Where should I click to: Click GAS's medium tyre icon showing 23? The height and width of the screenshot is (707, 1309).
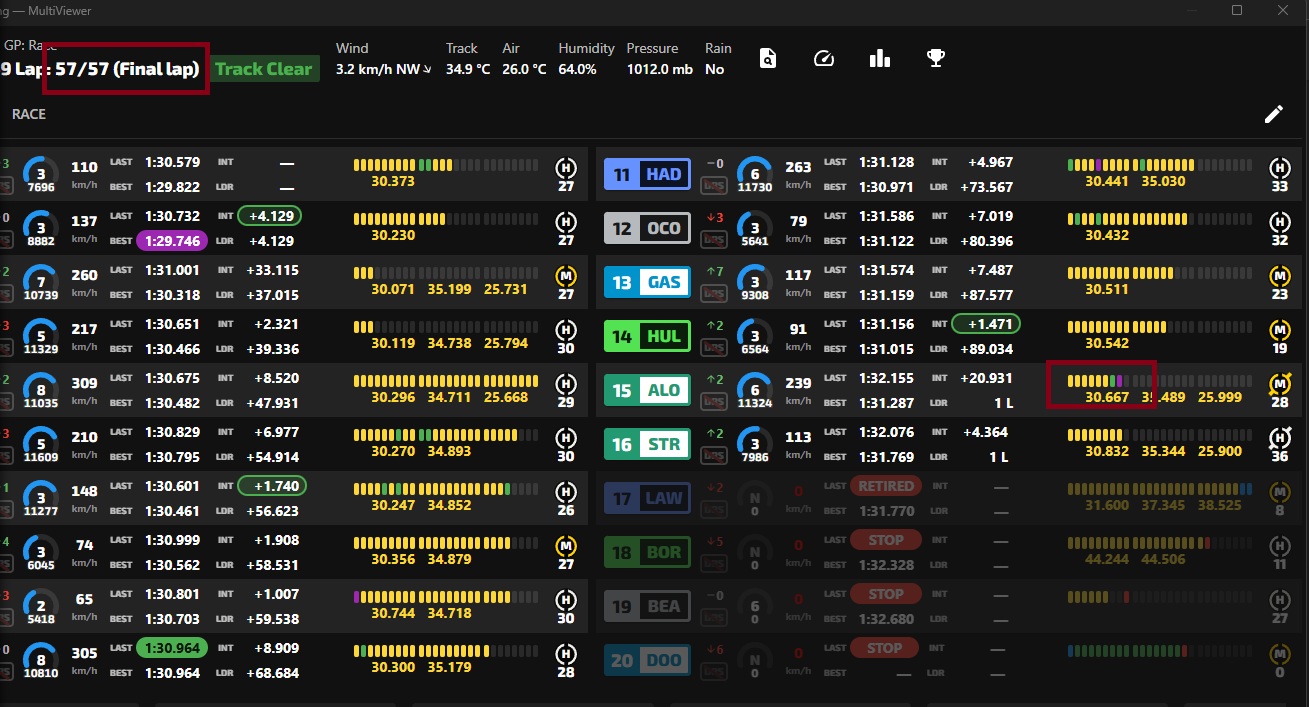point(1280,276)
